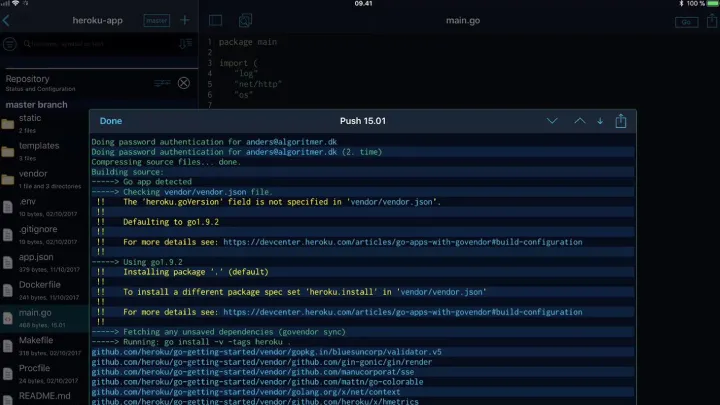Tap the Wi-Fi icon in status bar

click(16, 3)
